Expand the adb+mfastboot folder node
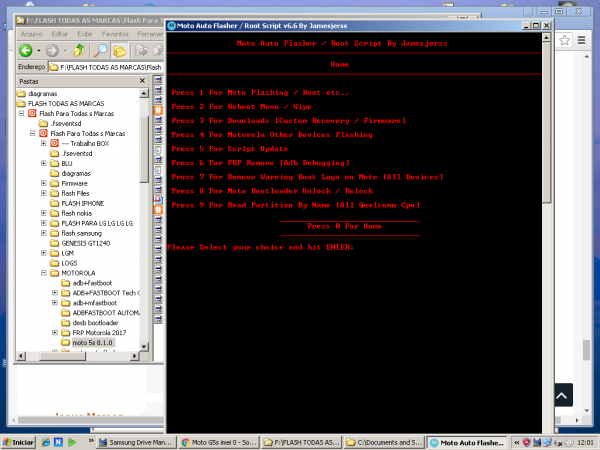600x450 pixels. click(55, 303)
